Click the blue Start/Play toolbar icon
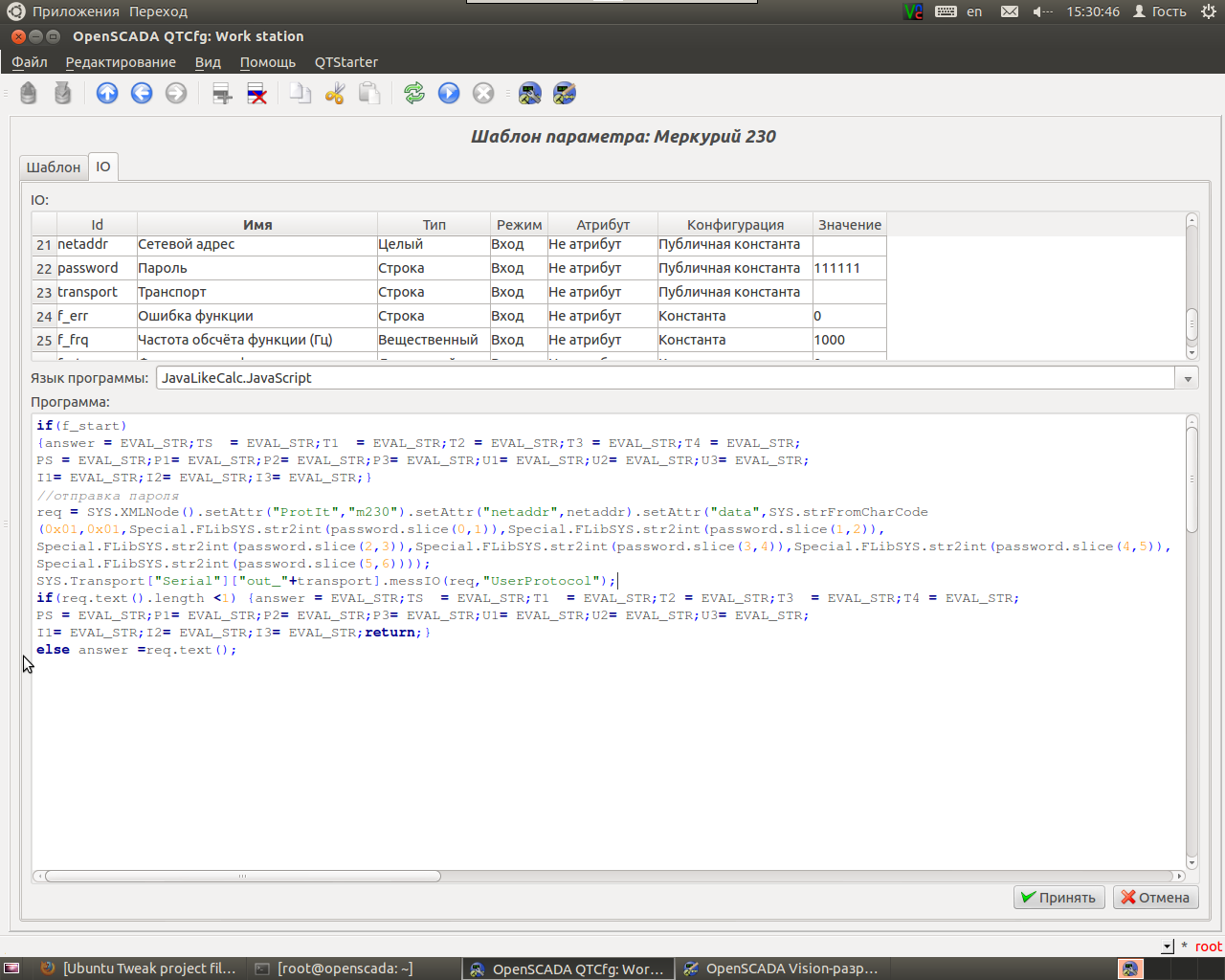The image size is (1225, 980). coord(449,93)
